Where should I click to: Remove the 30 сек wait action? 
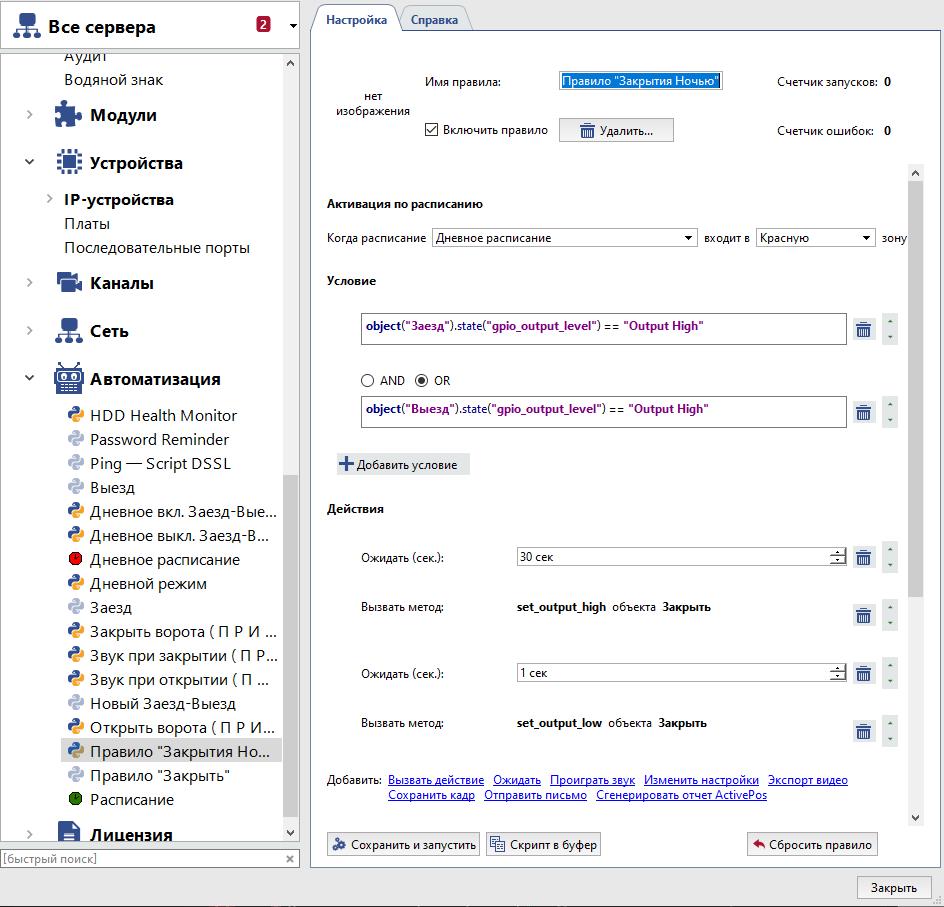pos(864,557)
